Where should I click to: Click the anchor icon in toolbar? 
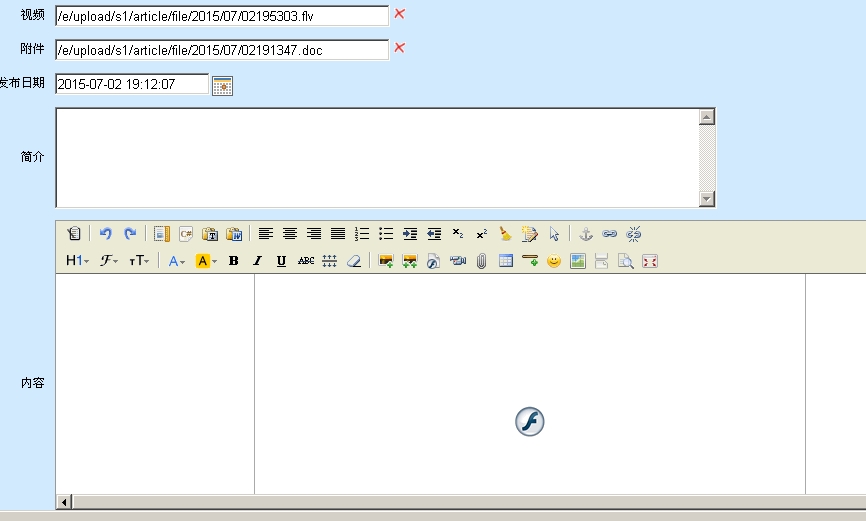pyautogui.click(x=586, y=234)
